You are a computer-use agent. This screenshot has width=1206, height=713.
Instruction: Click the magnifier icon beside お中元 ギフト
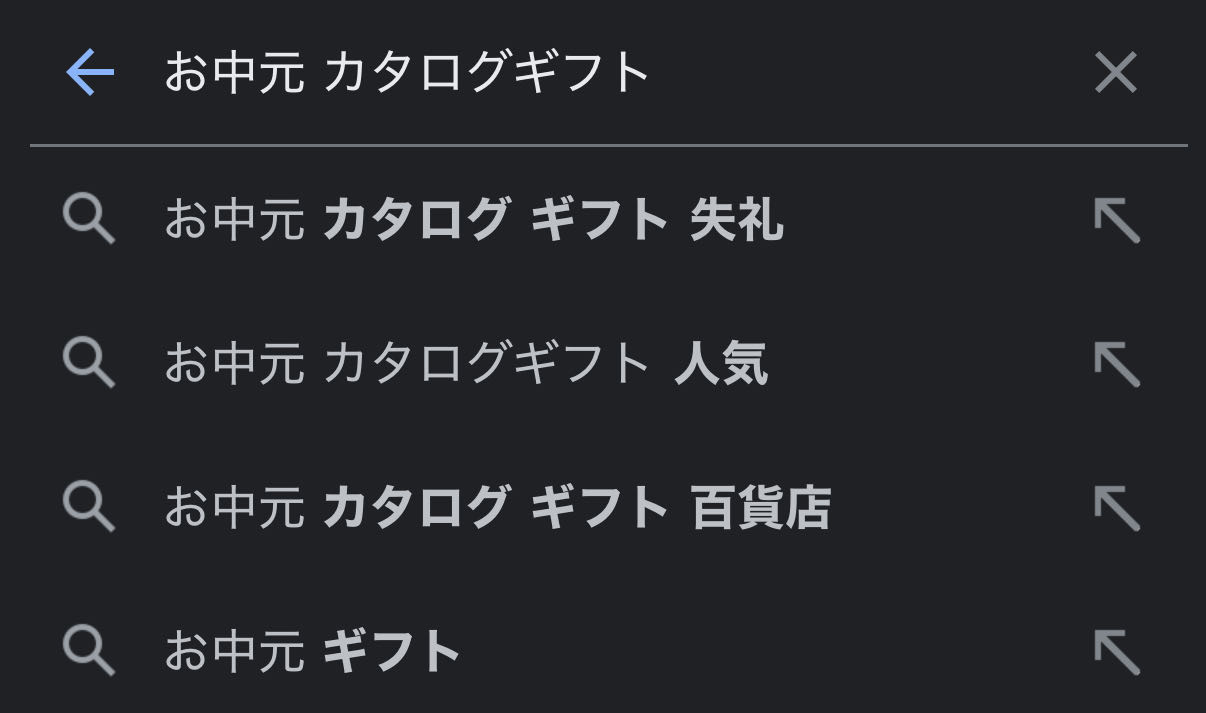[89, 651]
